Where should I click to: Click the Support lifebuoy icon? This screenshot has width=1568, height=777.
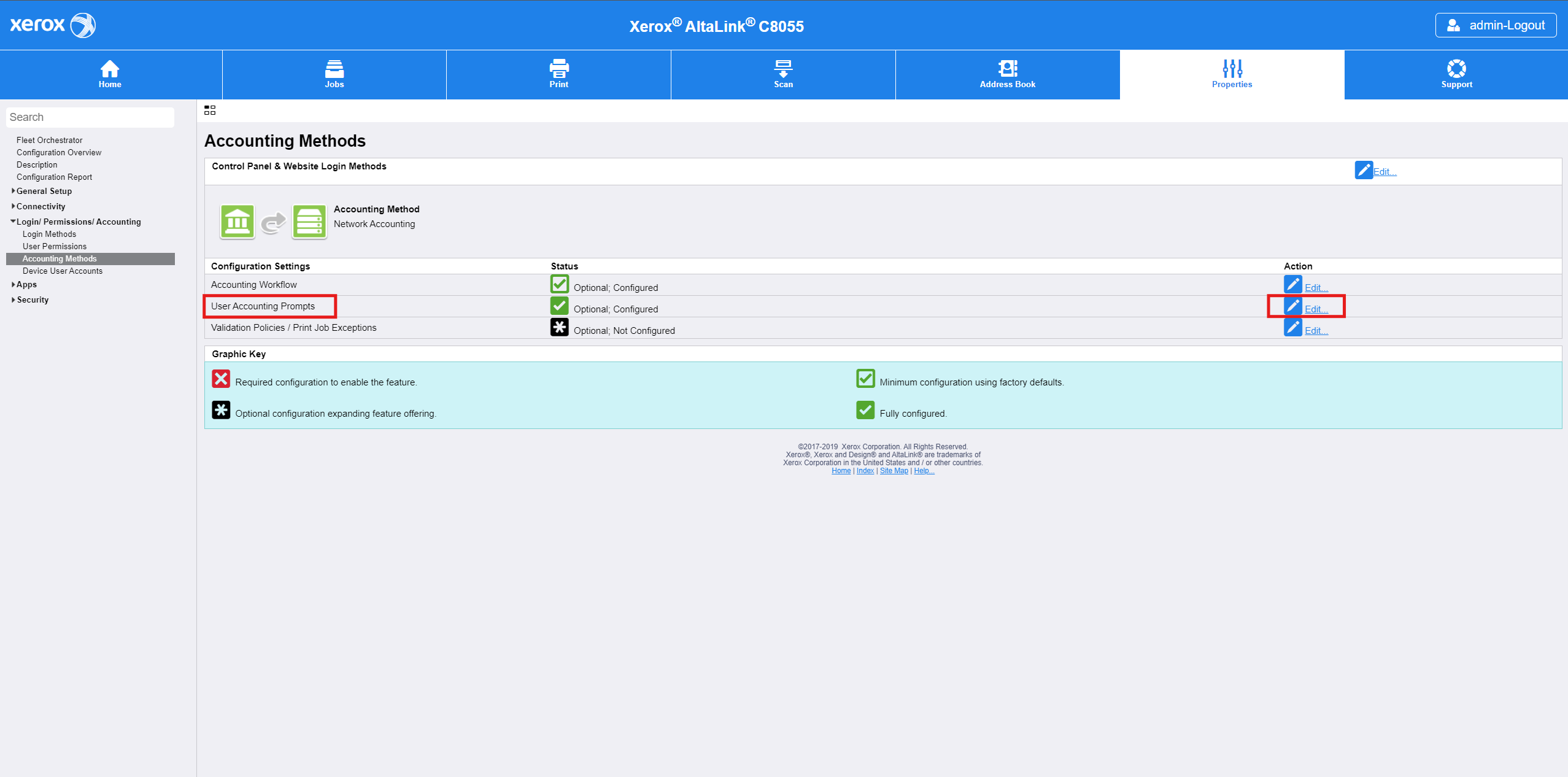coord(1456,69)
